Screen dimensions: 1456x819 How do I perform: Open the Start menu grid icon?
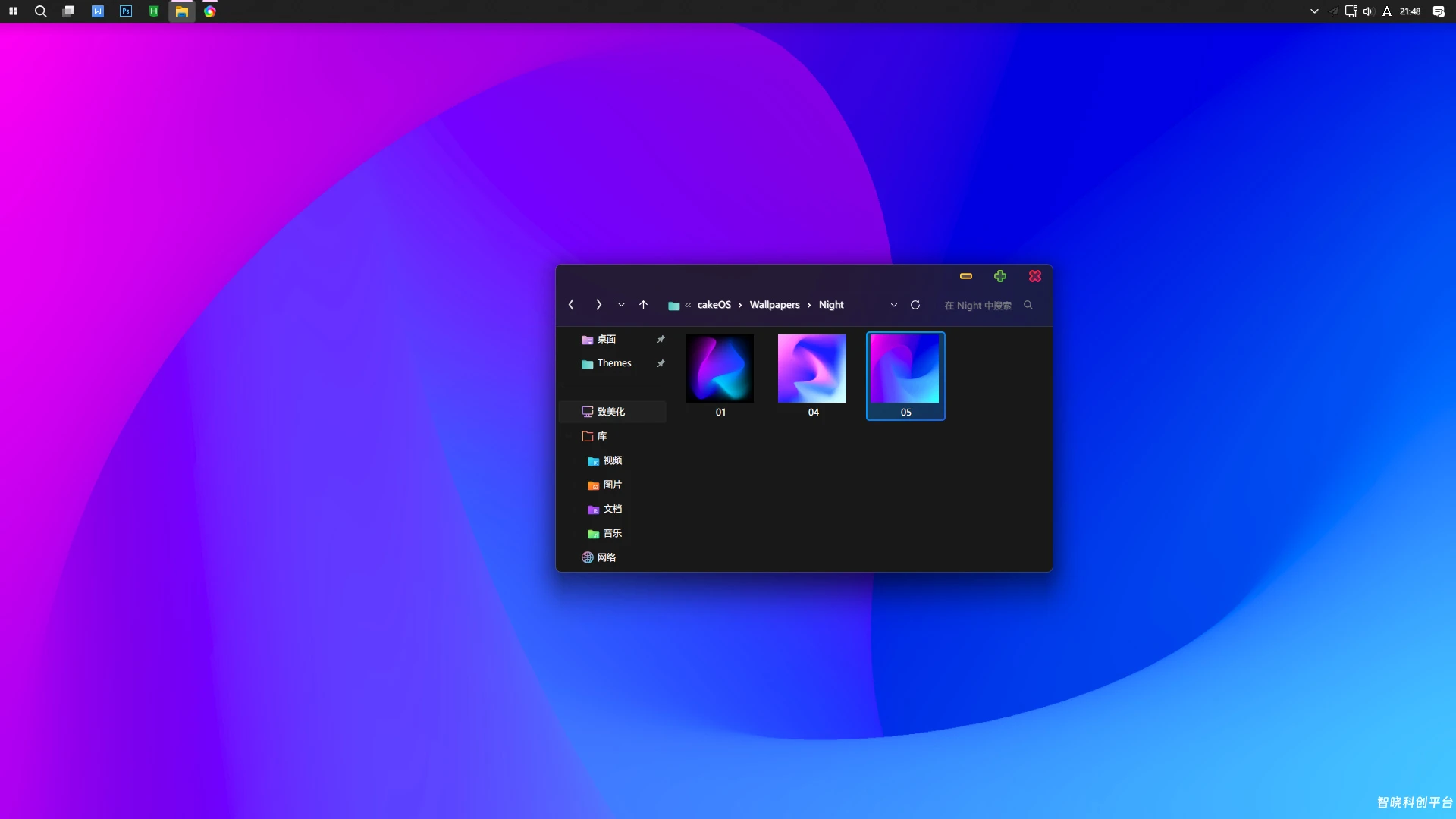pyautogui.click(x=13, y=11)
